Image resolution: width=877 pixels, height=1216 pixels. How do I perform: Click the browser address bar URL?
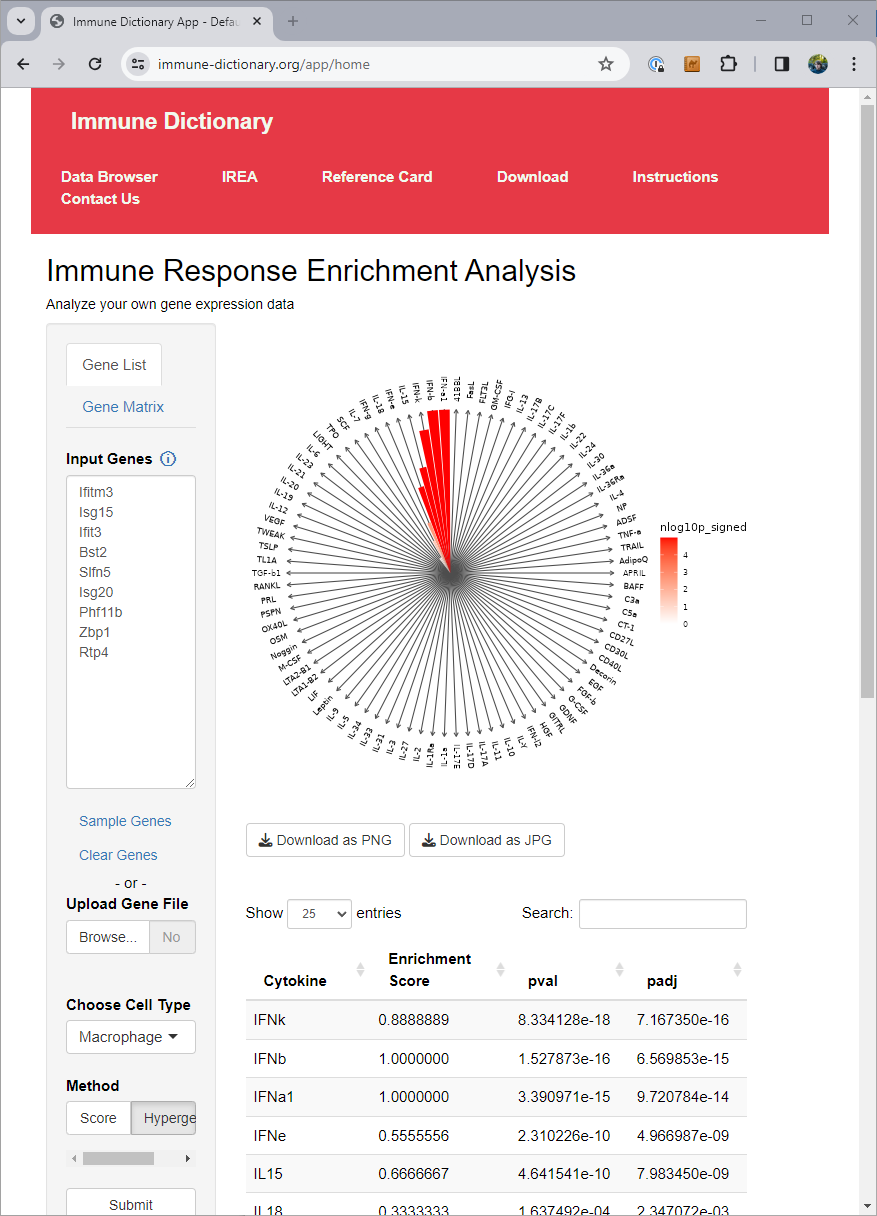pyautogui.click(x=264, y=64)
